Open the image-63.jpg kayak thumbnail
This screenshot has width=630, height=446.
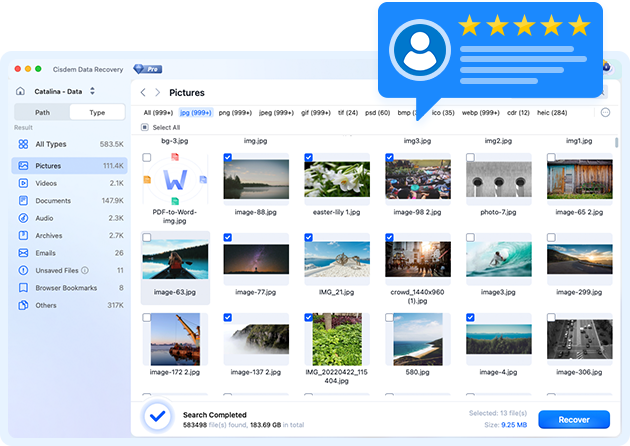click(175, 259)
